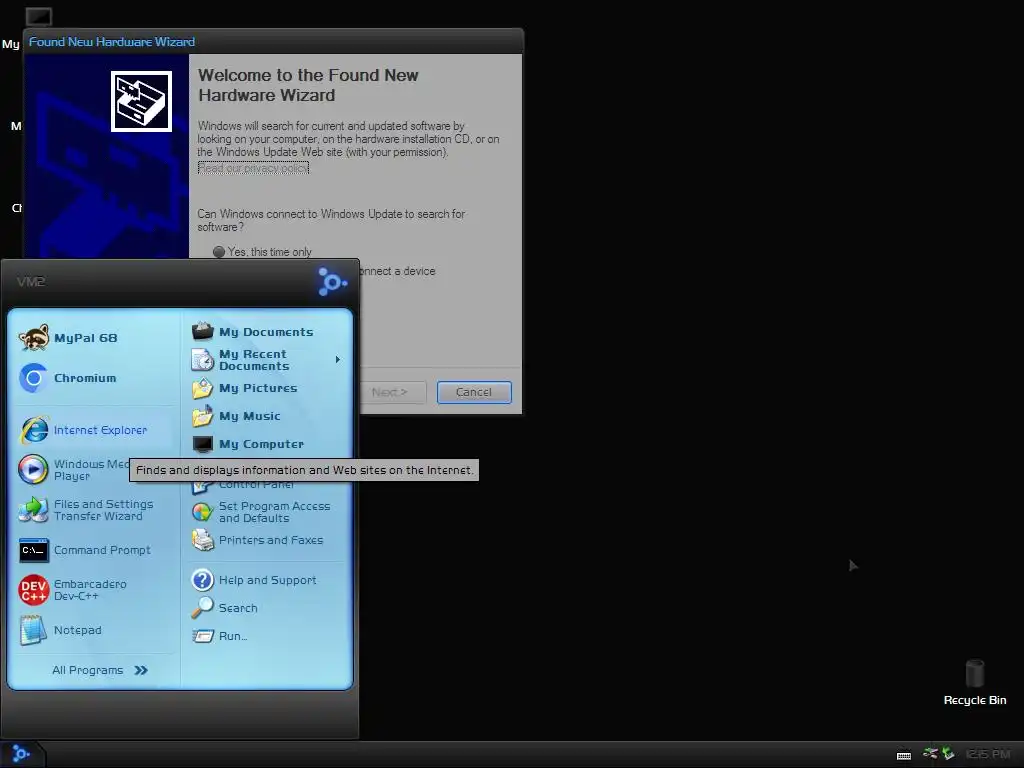
Task: Open the My Computer monitor icon
Action: (x=202, y=444)
